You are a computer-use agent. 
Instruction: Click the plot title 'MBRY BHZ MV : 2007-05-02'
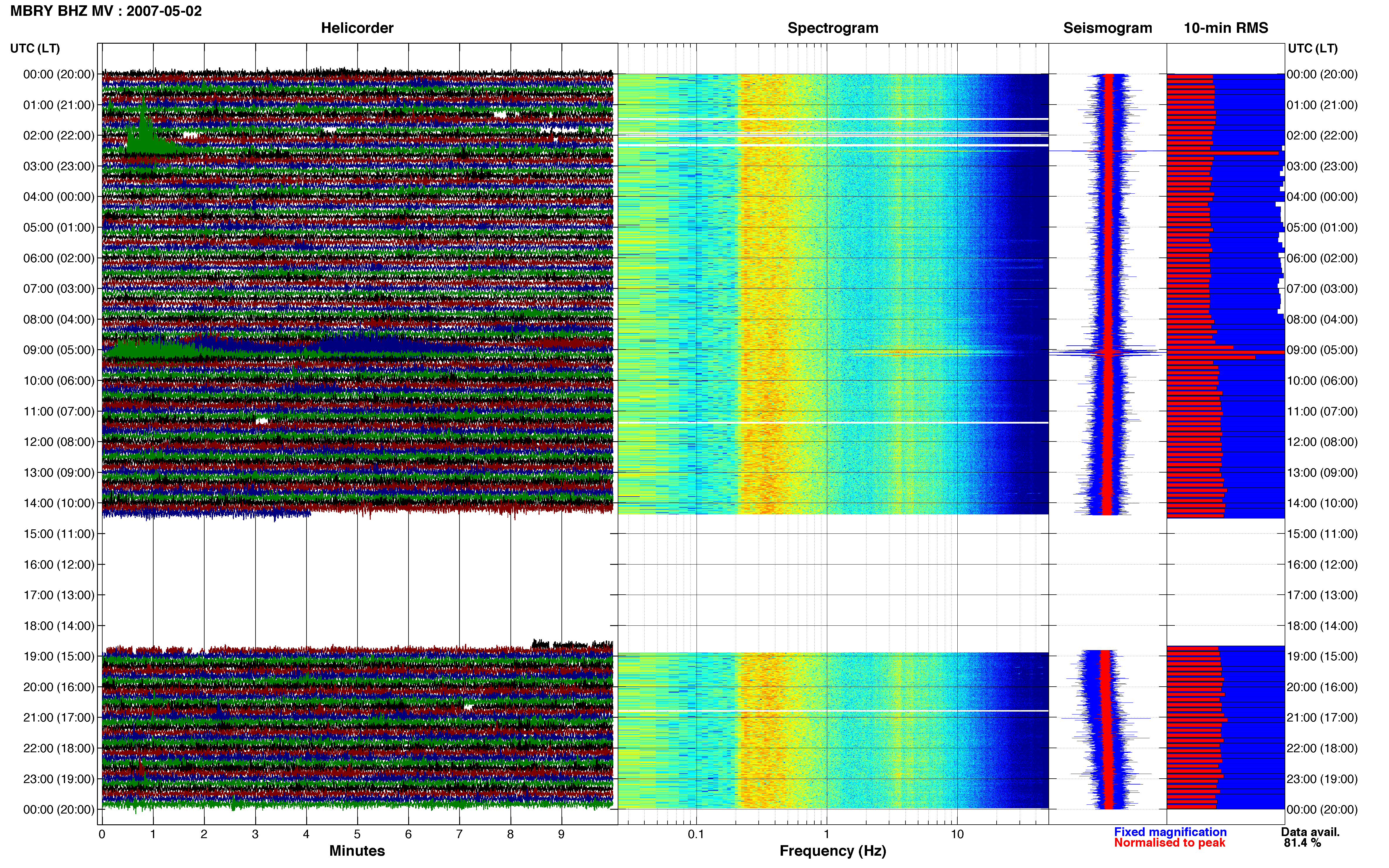click(x=106, y=11)
